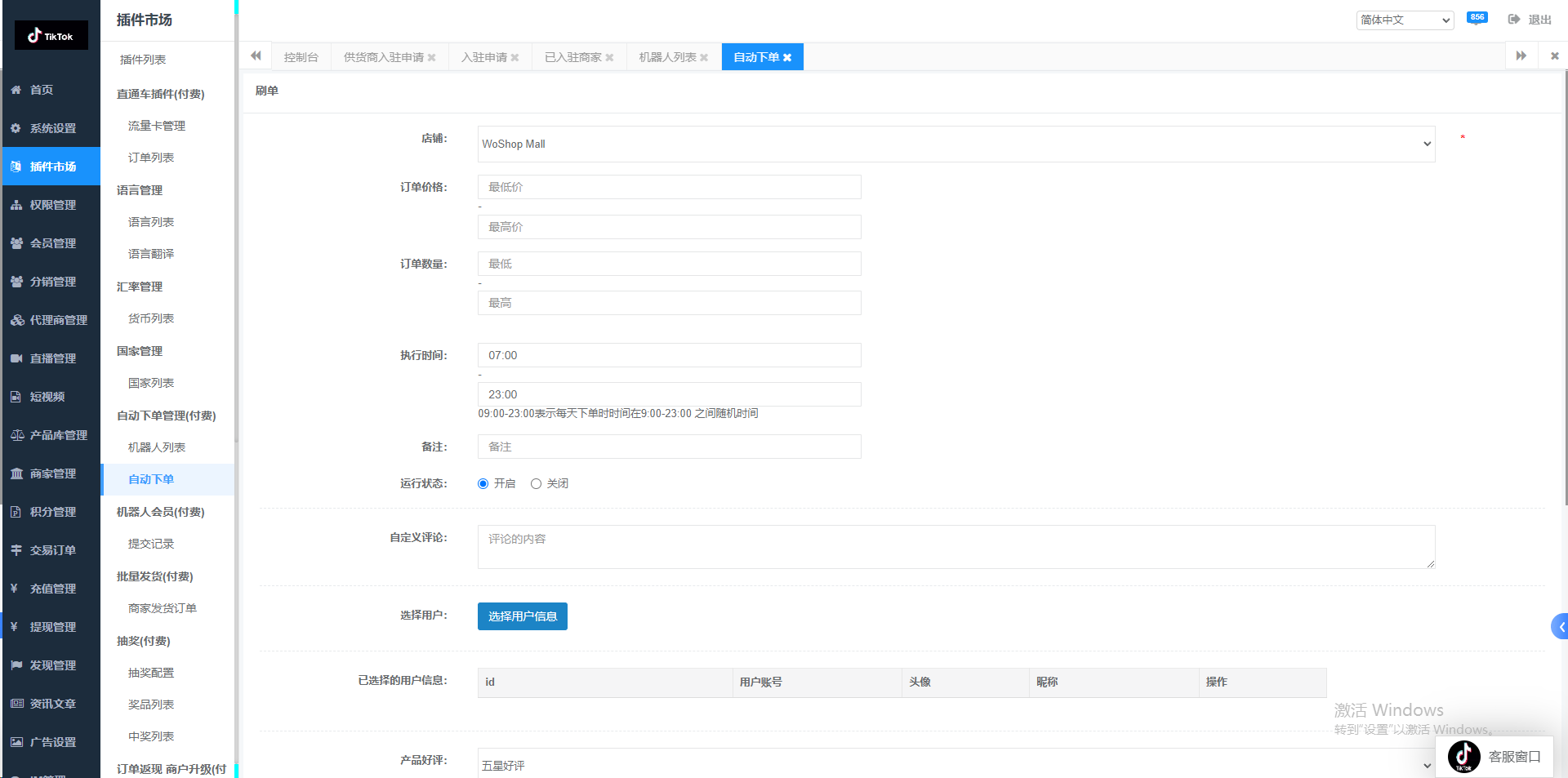Close the 机器人列表 tab

coord(704,58)
